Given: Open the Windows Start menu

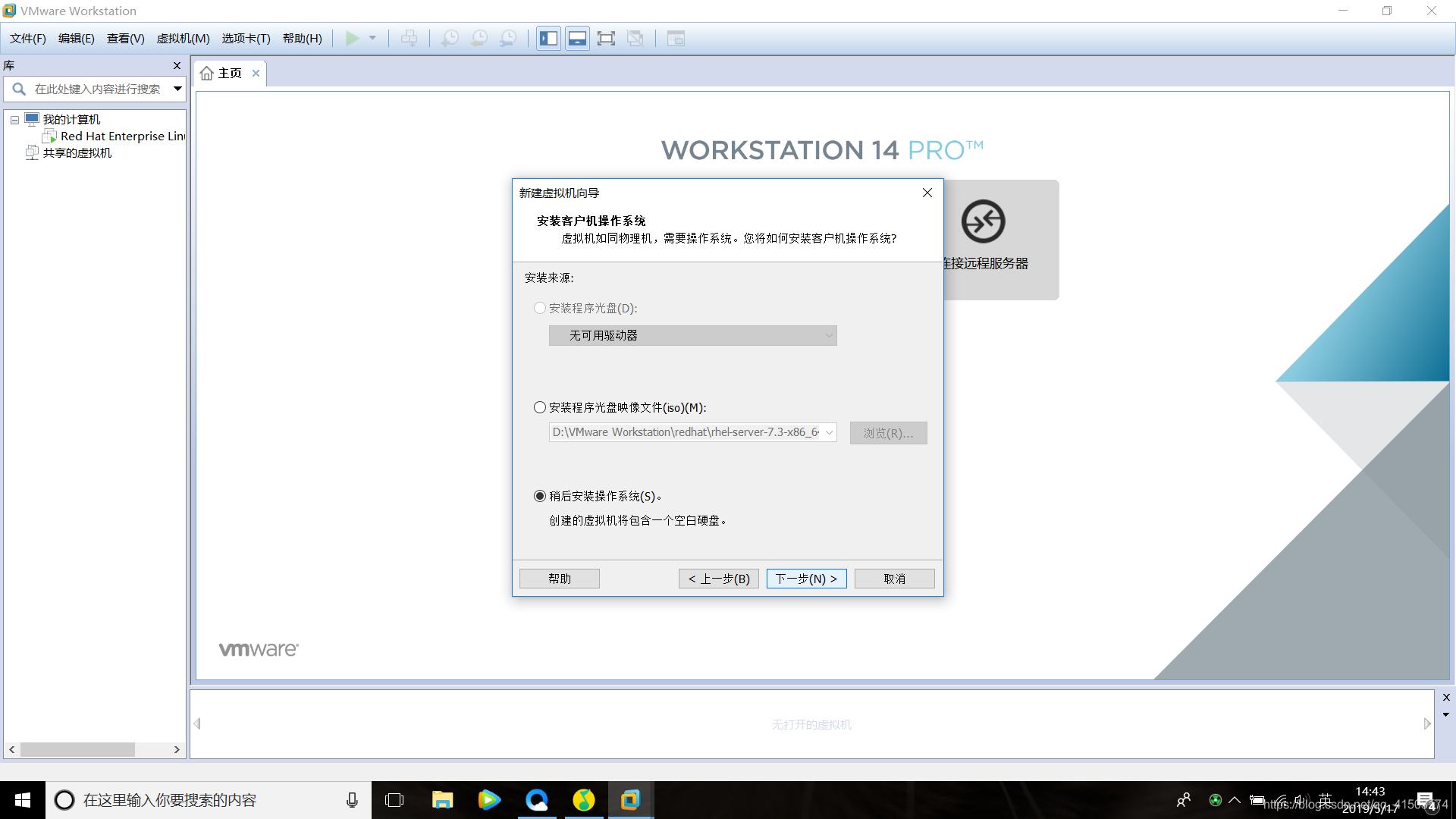Looking at the screenshot, I should point(23,800).
